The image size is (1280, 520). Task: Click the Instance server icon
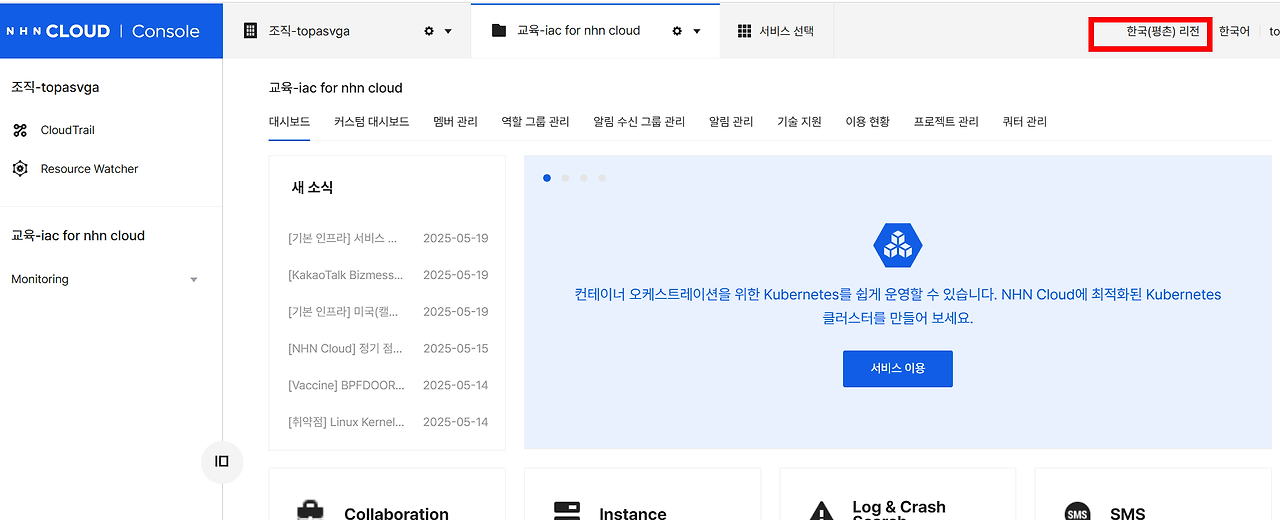[567, 511]
